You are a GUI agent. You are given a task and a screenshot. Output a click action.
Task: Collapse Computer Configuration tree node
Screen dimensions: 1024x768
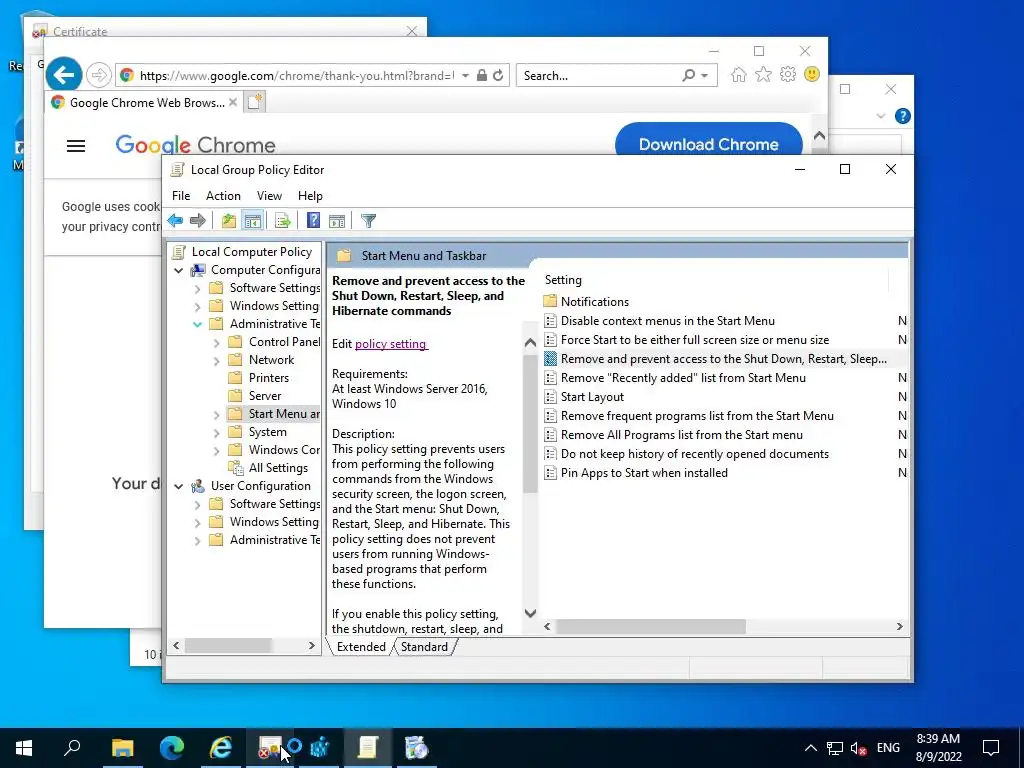point(178,270)
